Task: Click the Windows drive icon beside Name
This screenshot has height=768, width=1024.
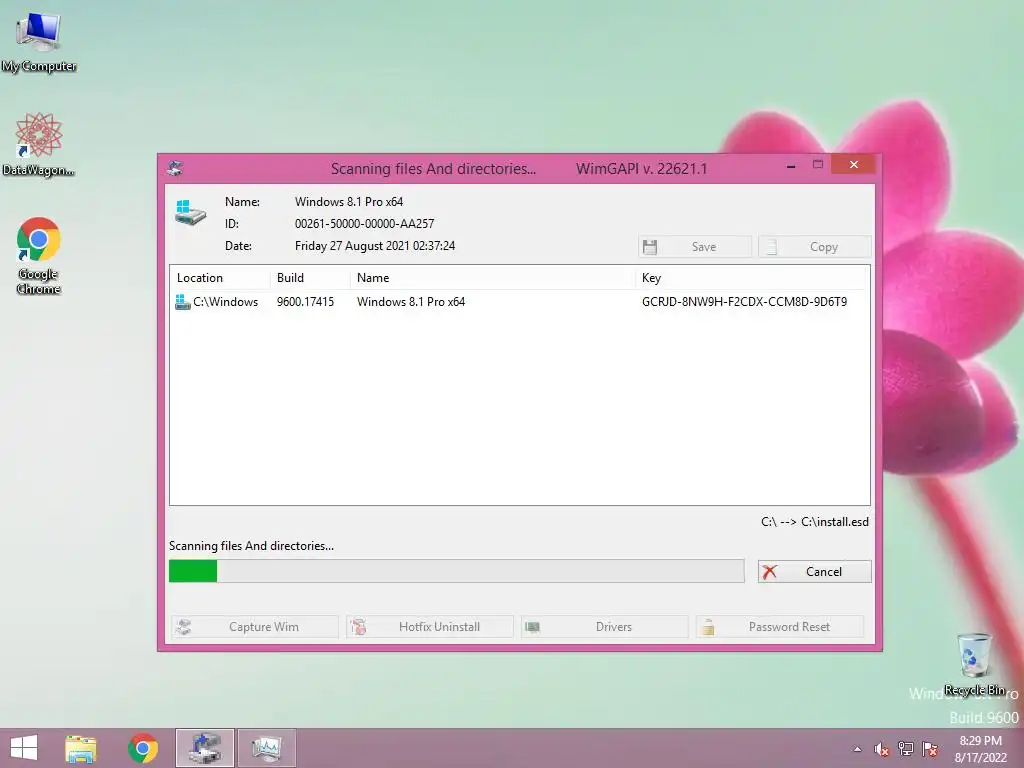Action: [190, 213]
